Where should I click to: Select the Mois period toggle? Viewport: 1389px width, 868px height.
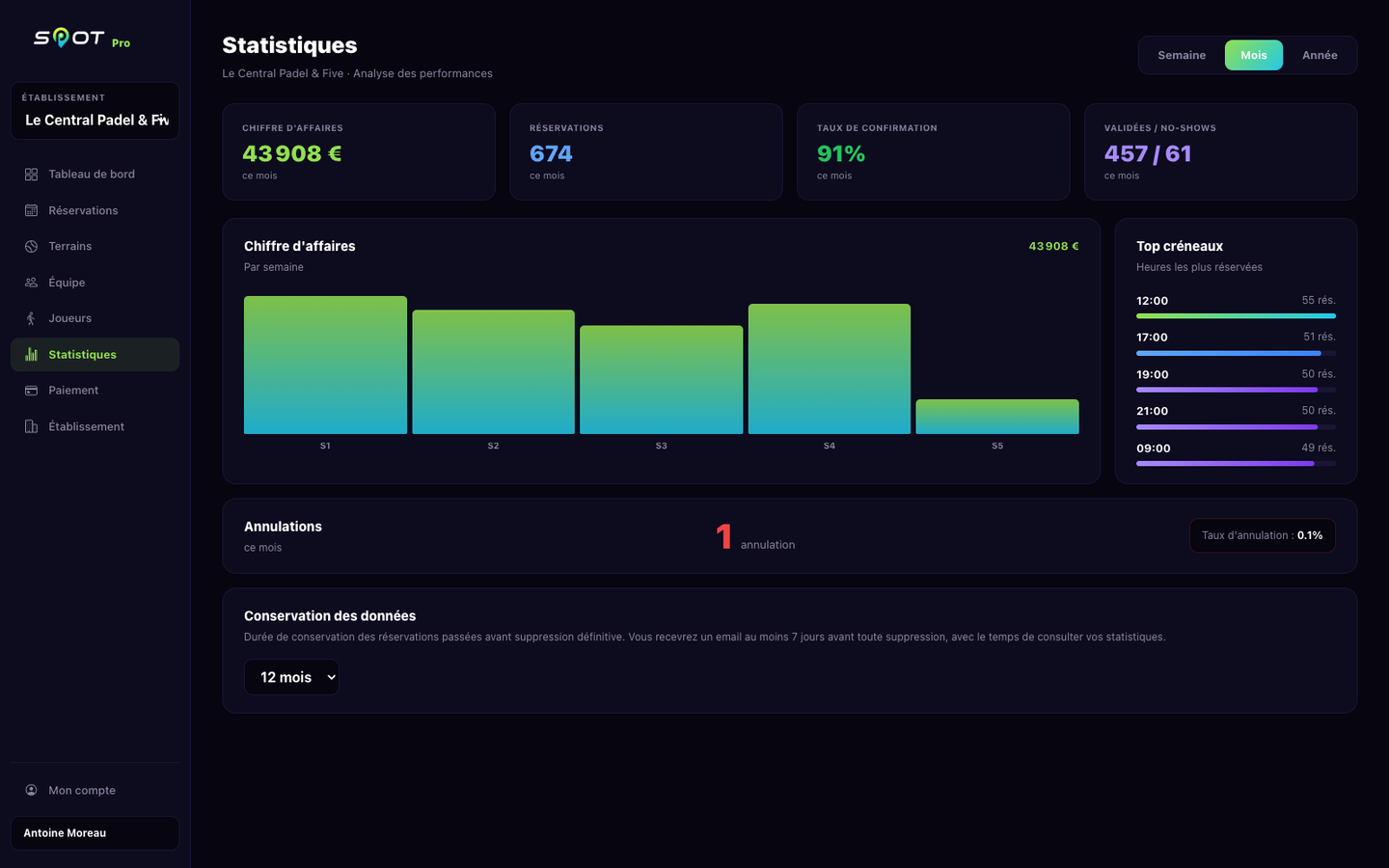pyautogui.click(x=1254, y=55)
